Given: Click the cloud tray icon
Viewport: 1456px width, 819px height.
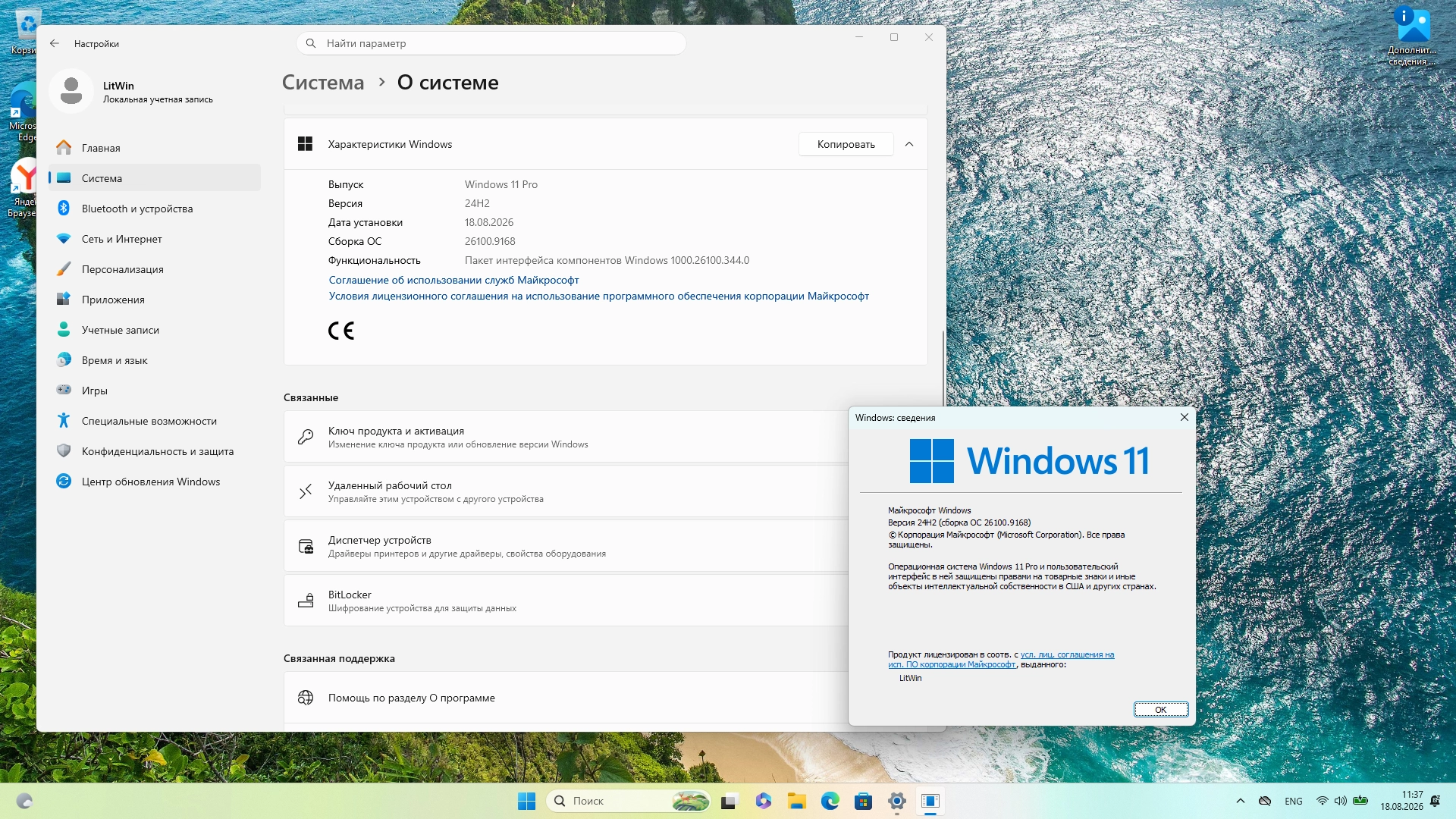Looking at the screenshot, I should [1264, 801].
